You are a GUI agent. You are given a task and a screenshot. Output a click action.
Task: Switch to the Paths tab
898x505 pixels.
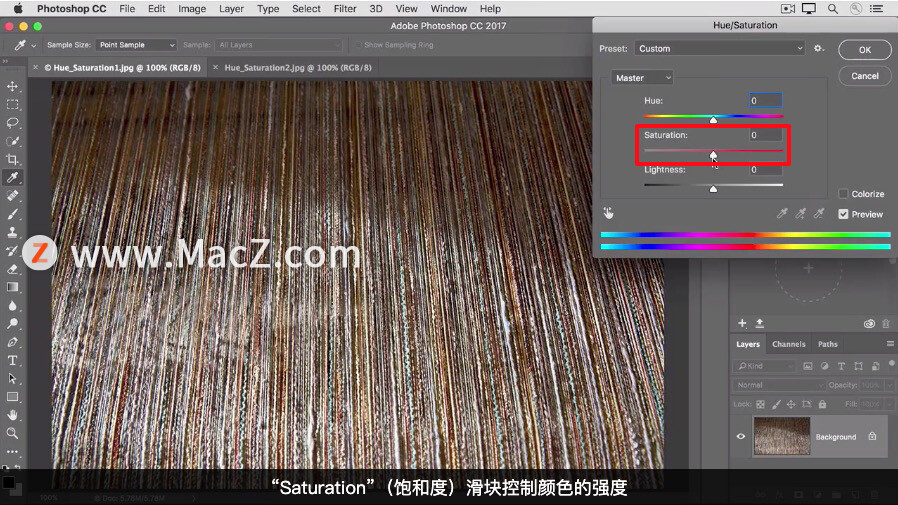coord(828,344)
